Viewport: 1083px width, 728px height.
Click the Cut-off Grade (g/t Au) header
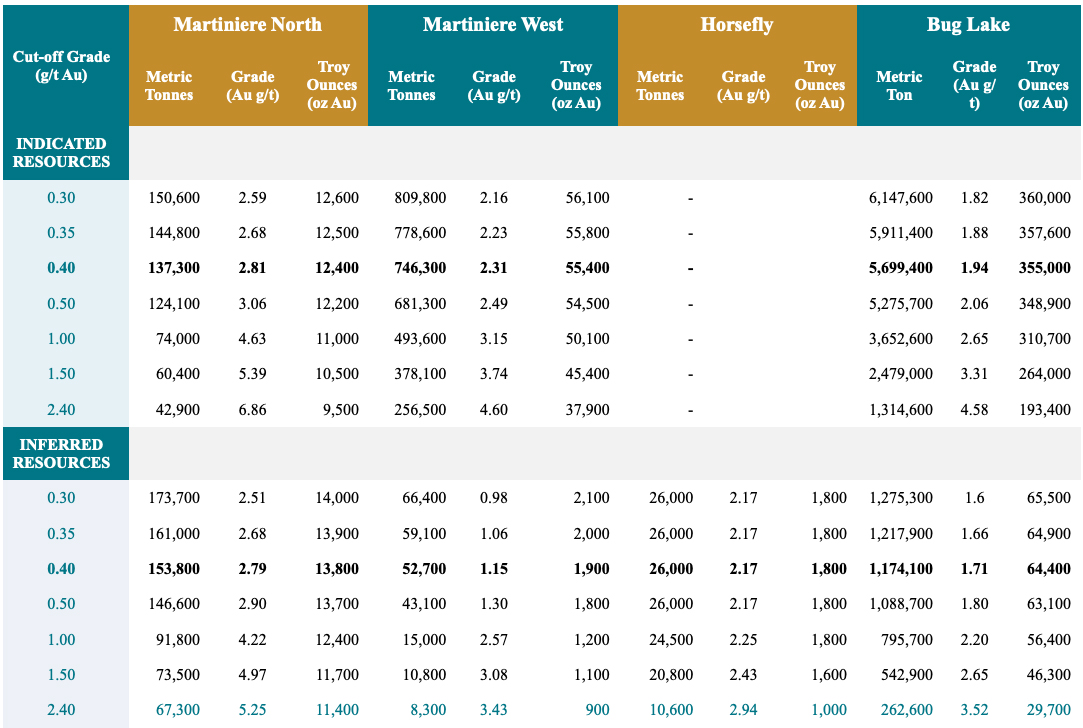(61, 66)
